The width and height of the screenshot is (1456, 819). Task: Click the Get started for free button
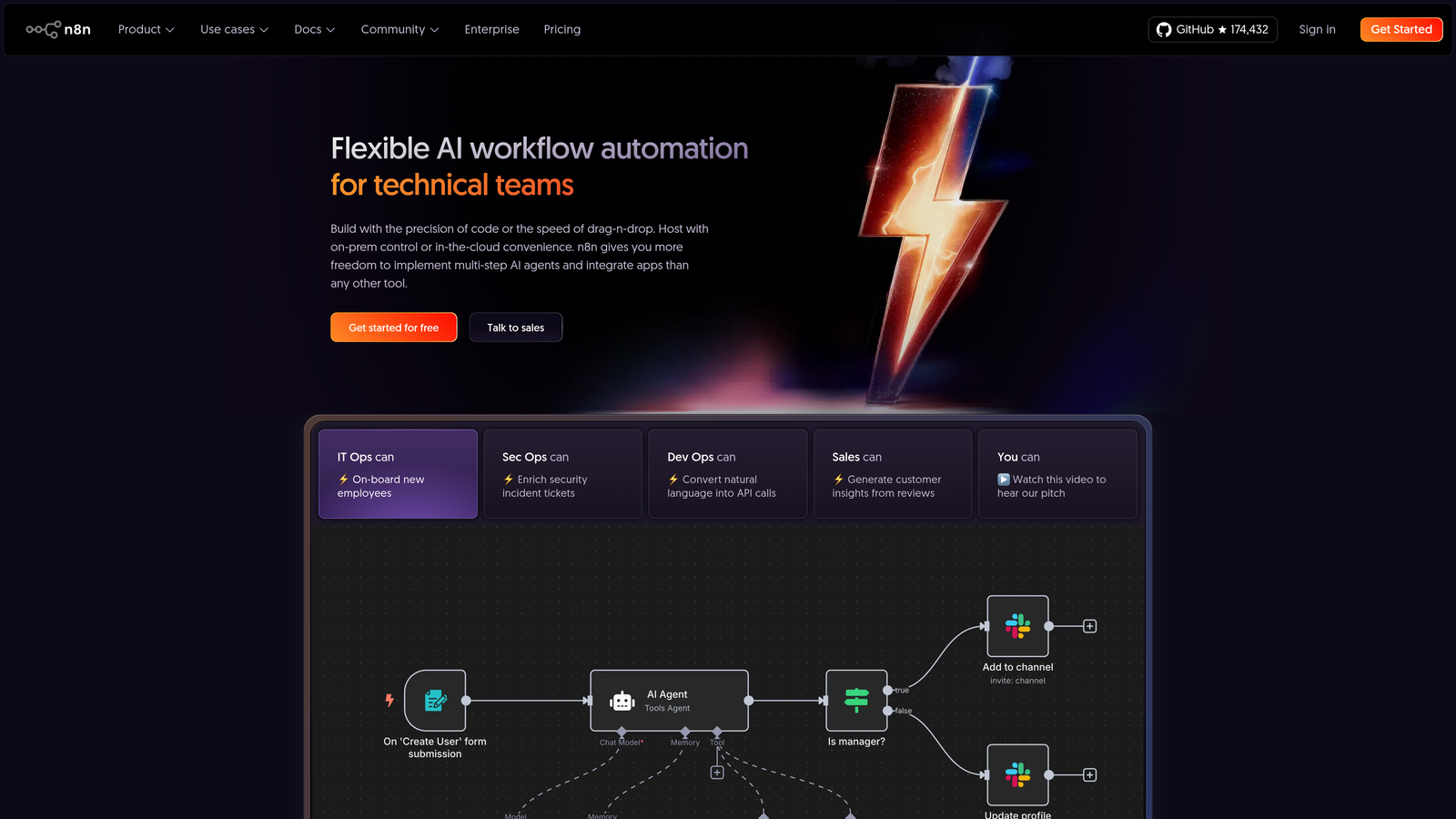393,327
